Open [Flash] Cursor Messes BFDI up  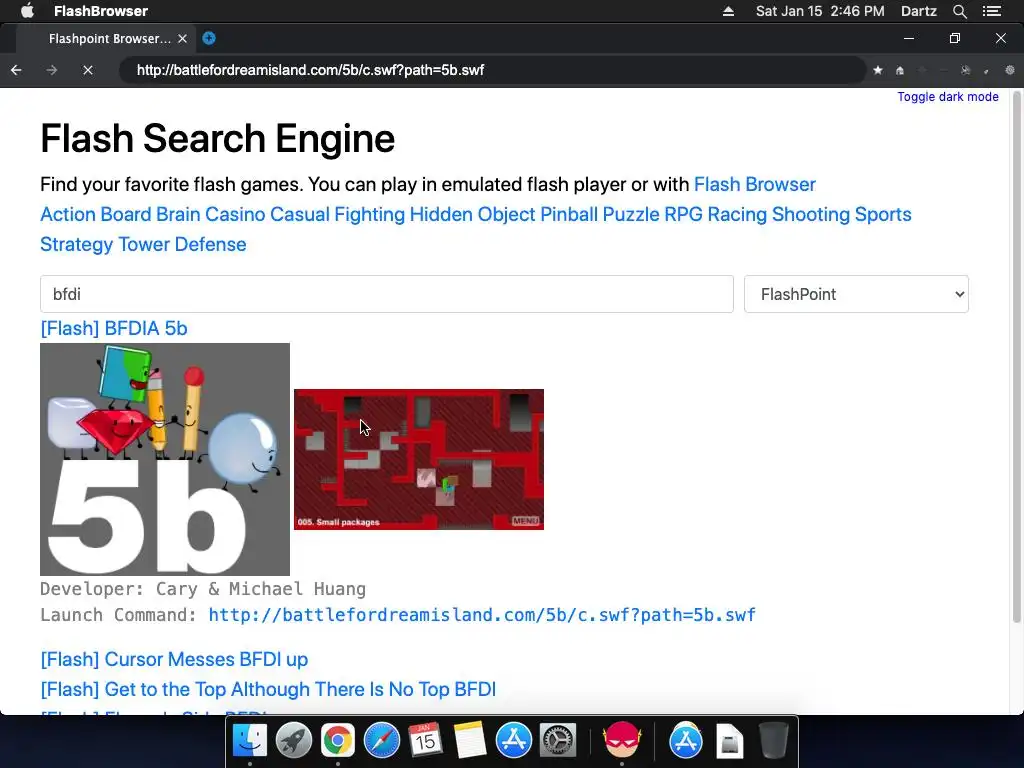[x=174, y=659]
